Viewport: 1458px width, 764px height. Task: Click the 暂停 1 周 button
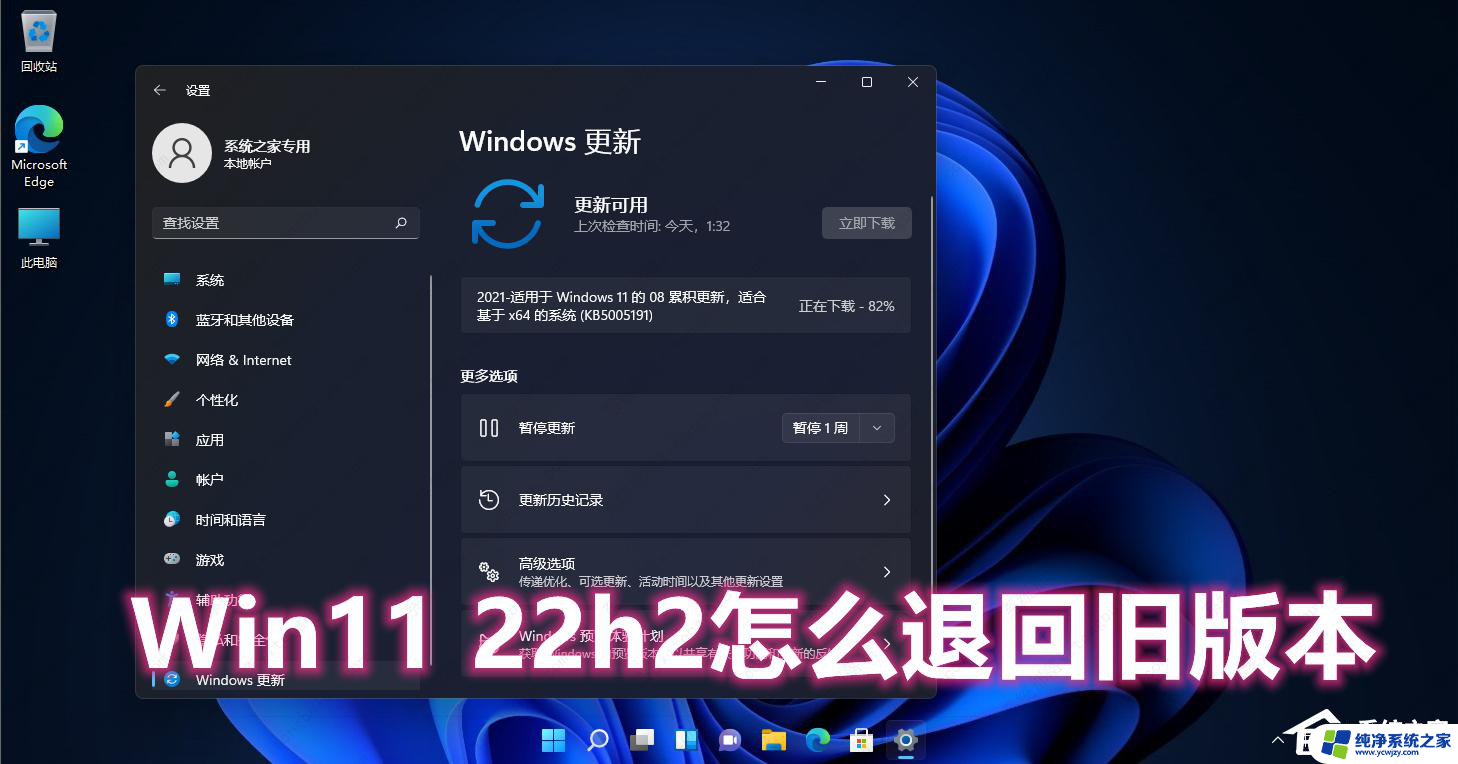coord(820,428)
